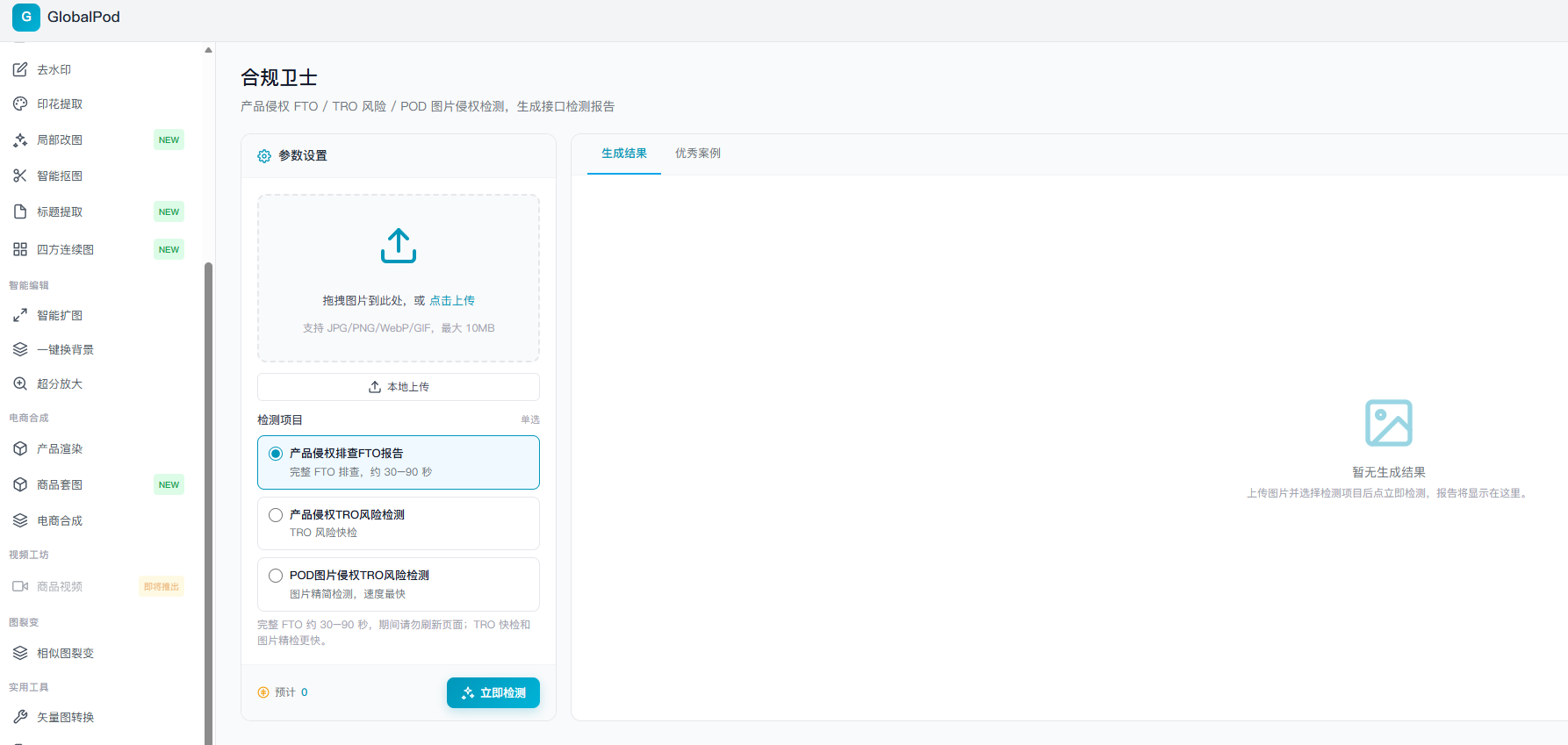
Task: Switch to the 生成结果 tab
Action: (x=624, y=154)
